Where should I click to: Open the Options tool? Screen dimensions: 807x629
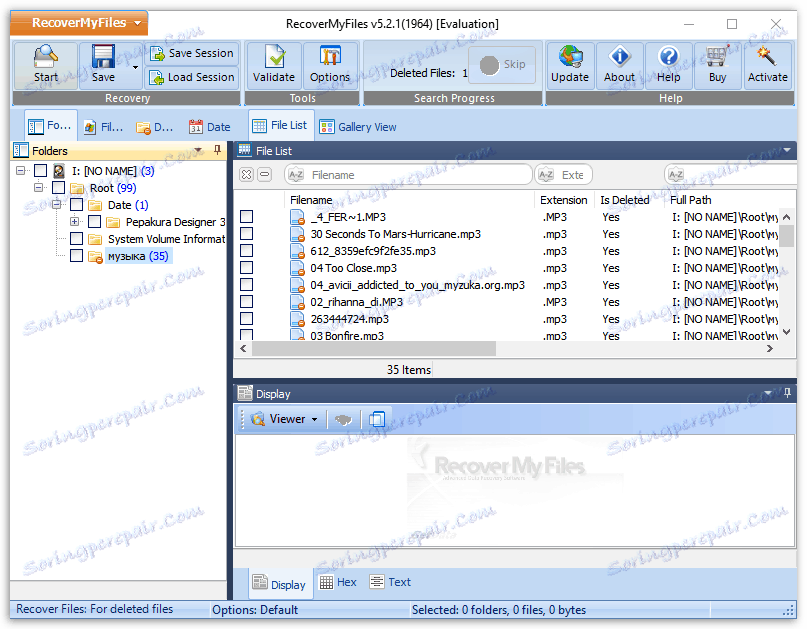(x=330, y=65)
